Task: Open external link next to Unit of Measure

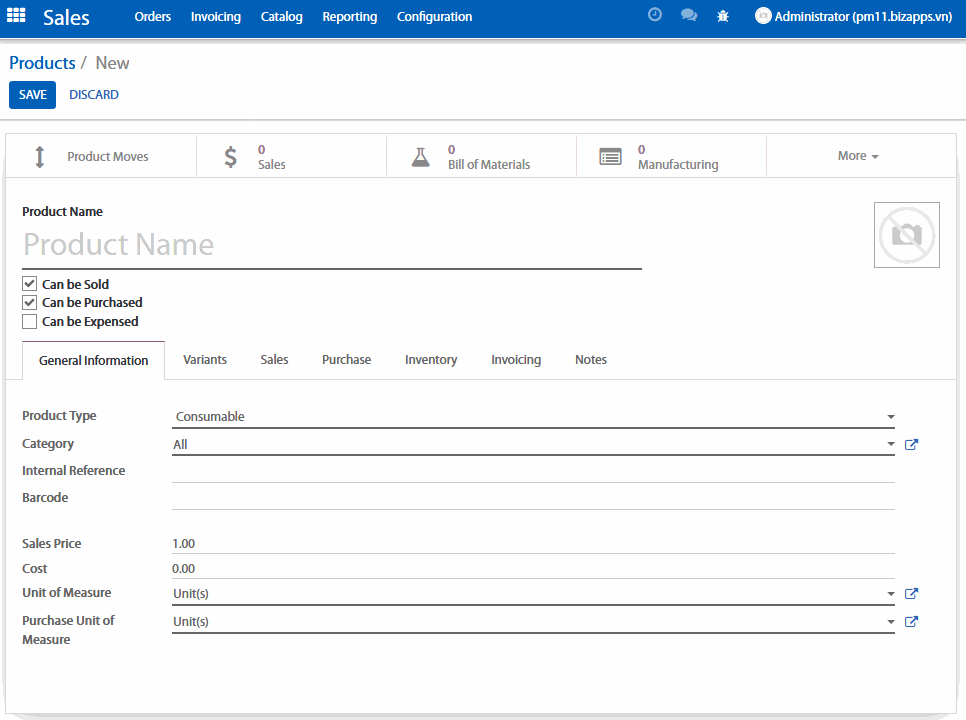Action: point(911,593)
